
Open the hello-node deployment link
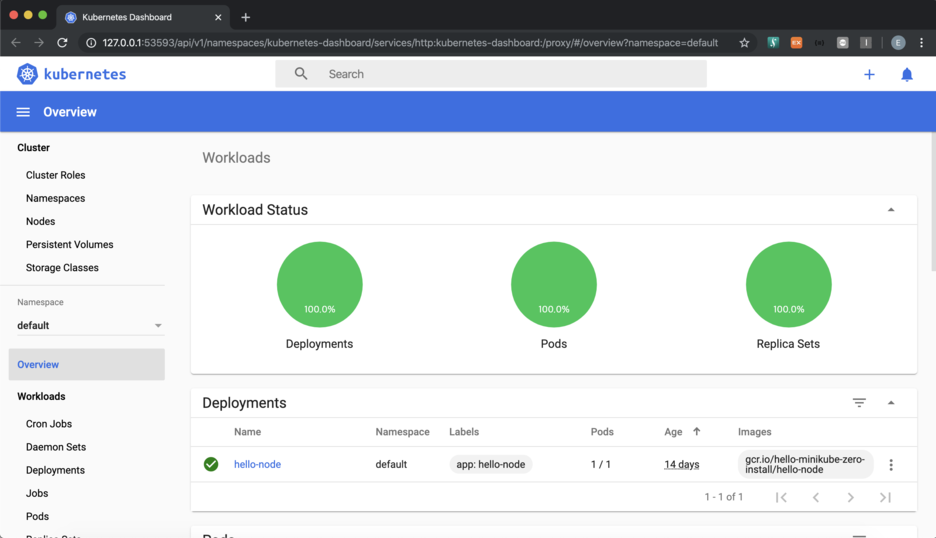[x=257, y=464]
